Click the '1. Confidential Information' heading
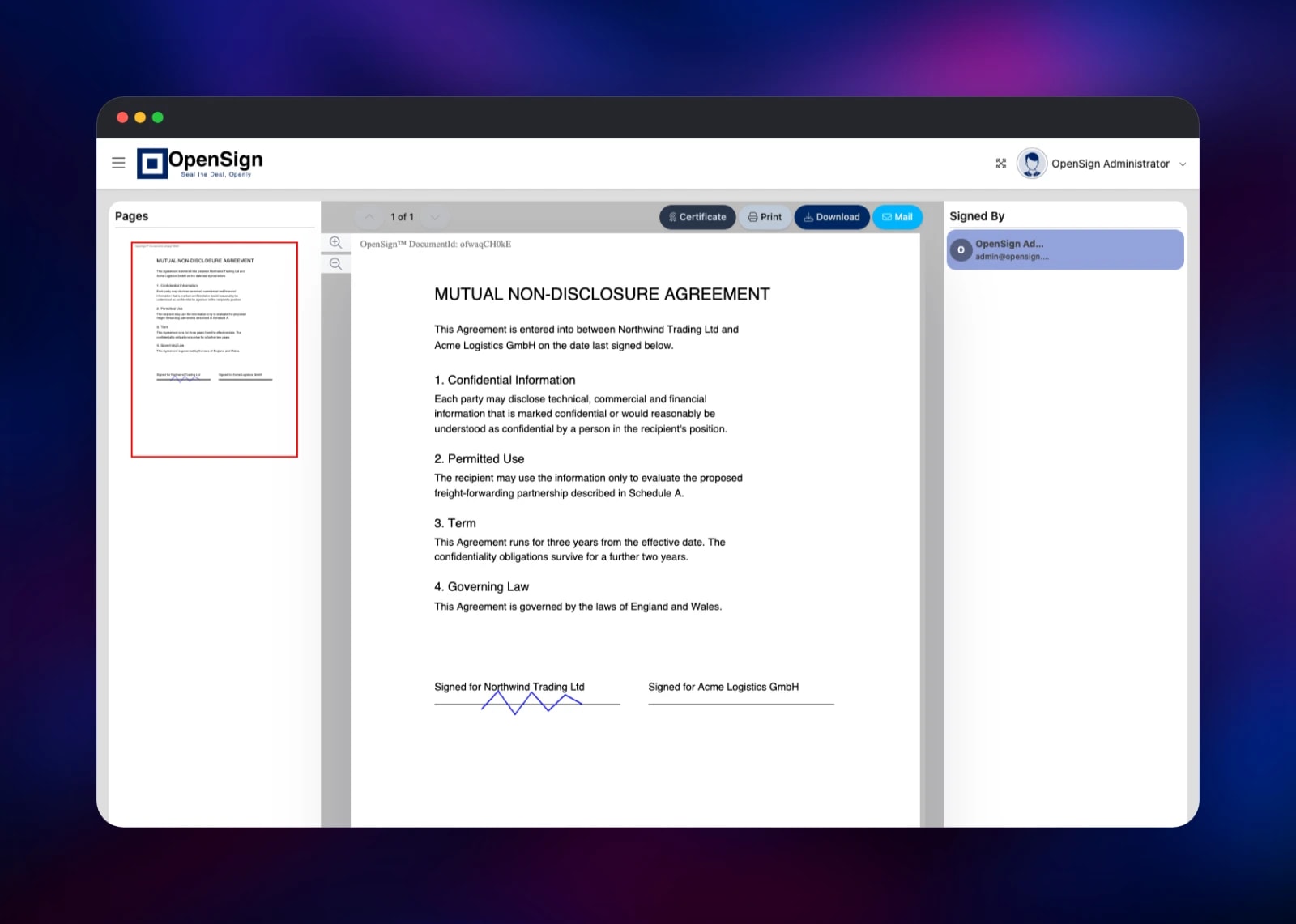Viewport: 1296px width, 924px height. click(505, 380)
